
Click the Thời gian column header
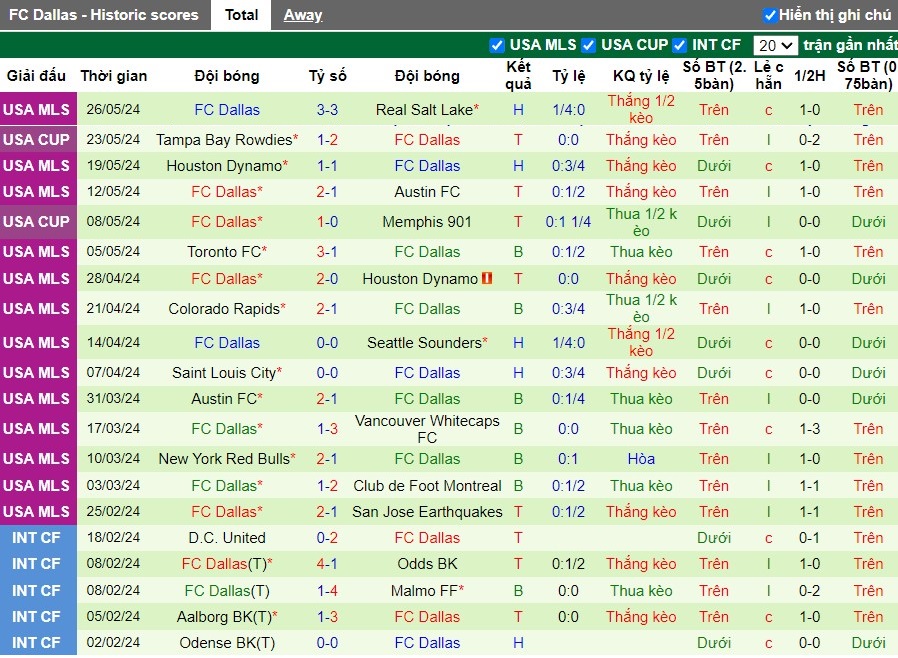[113, 76]
